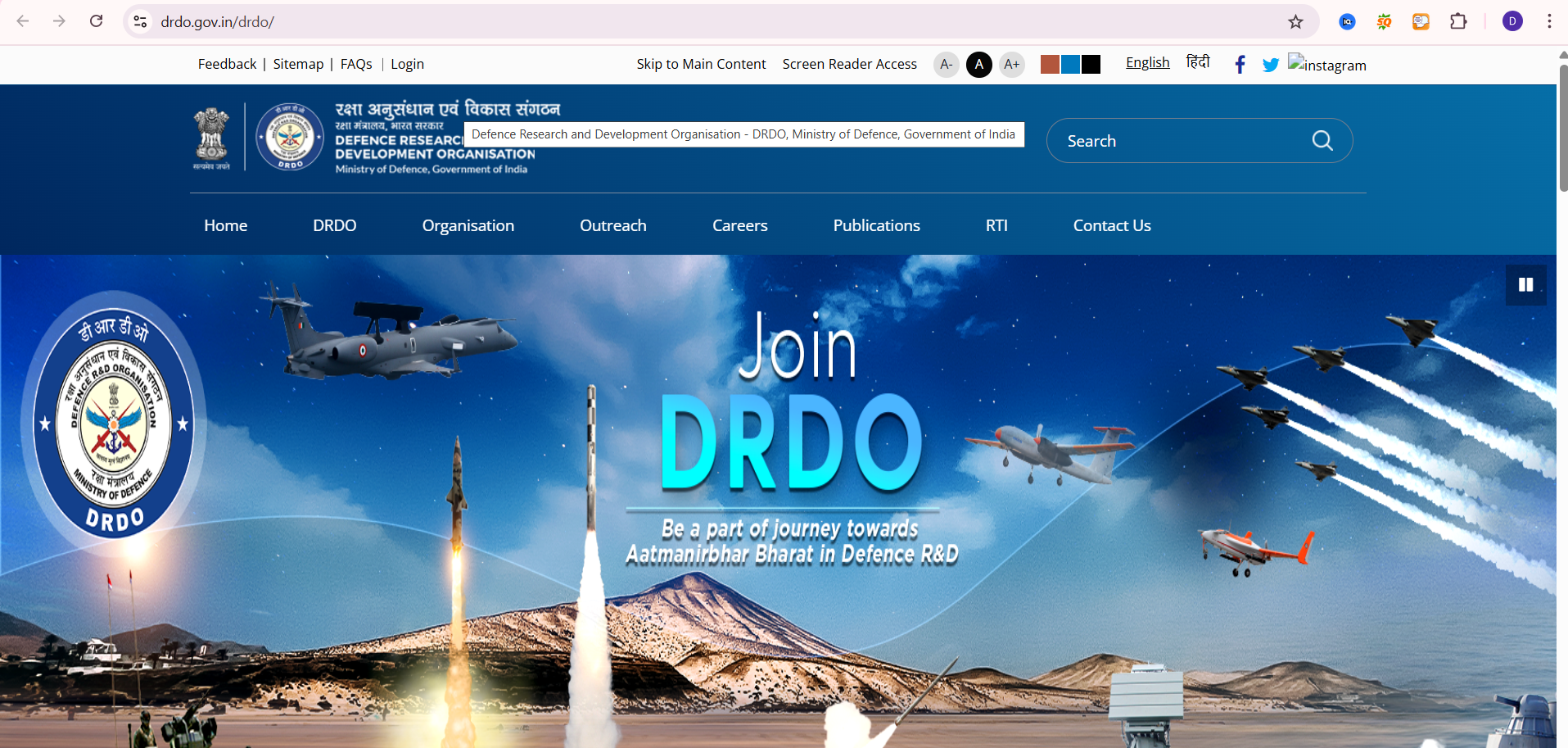The image size is (1568, 748).
Task: Click Skip to Main Content
Action: [701, 64]
